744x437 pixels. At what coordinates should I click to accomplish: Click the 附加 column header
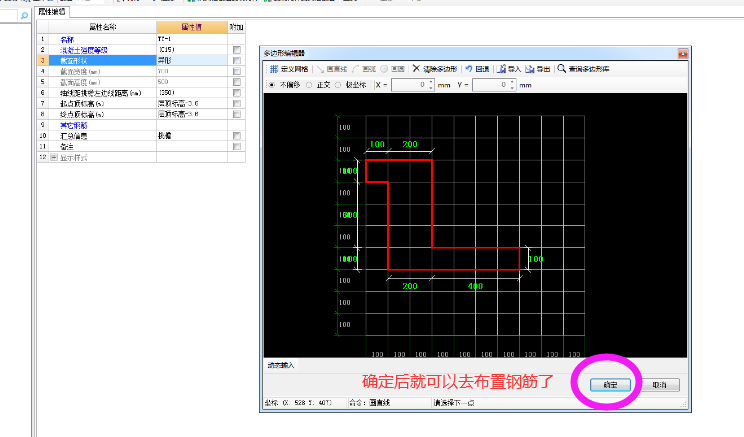236,27
